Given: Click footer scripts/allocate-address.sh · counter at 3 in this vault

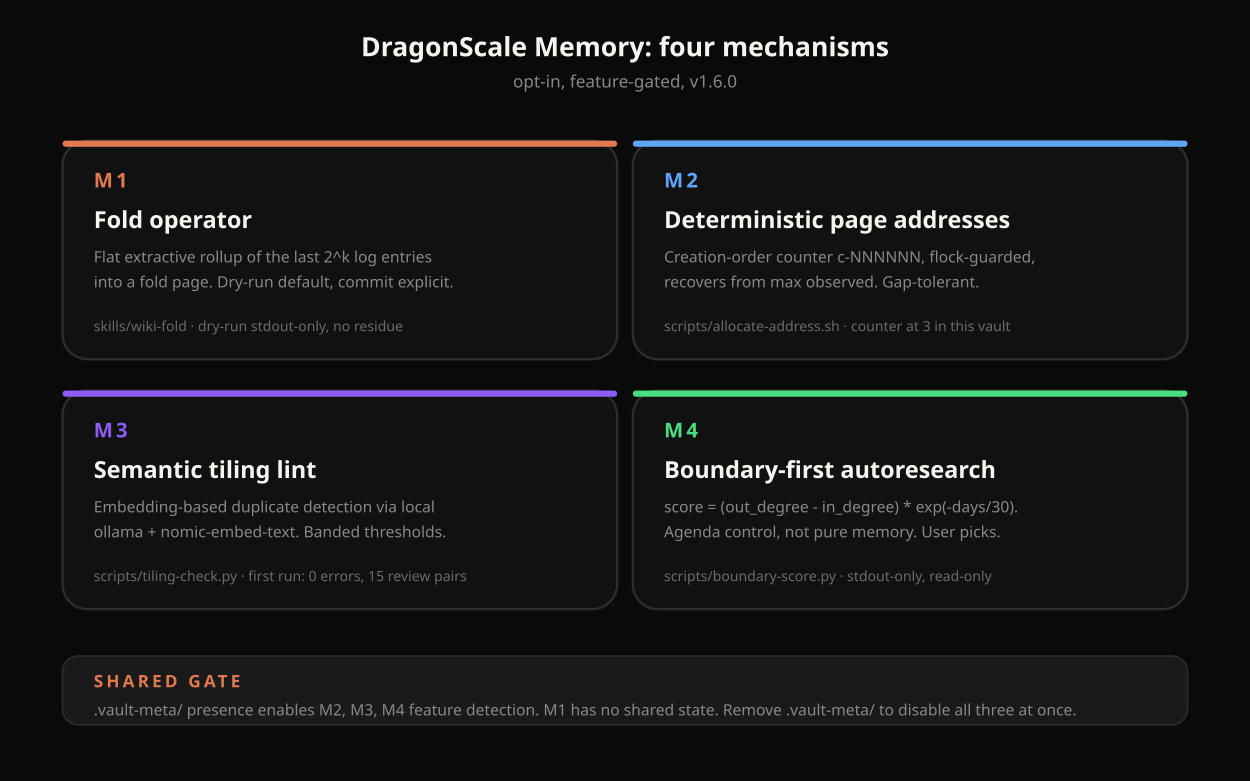Looking at the screenshot, I should tap(837, 326).
